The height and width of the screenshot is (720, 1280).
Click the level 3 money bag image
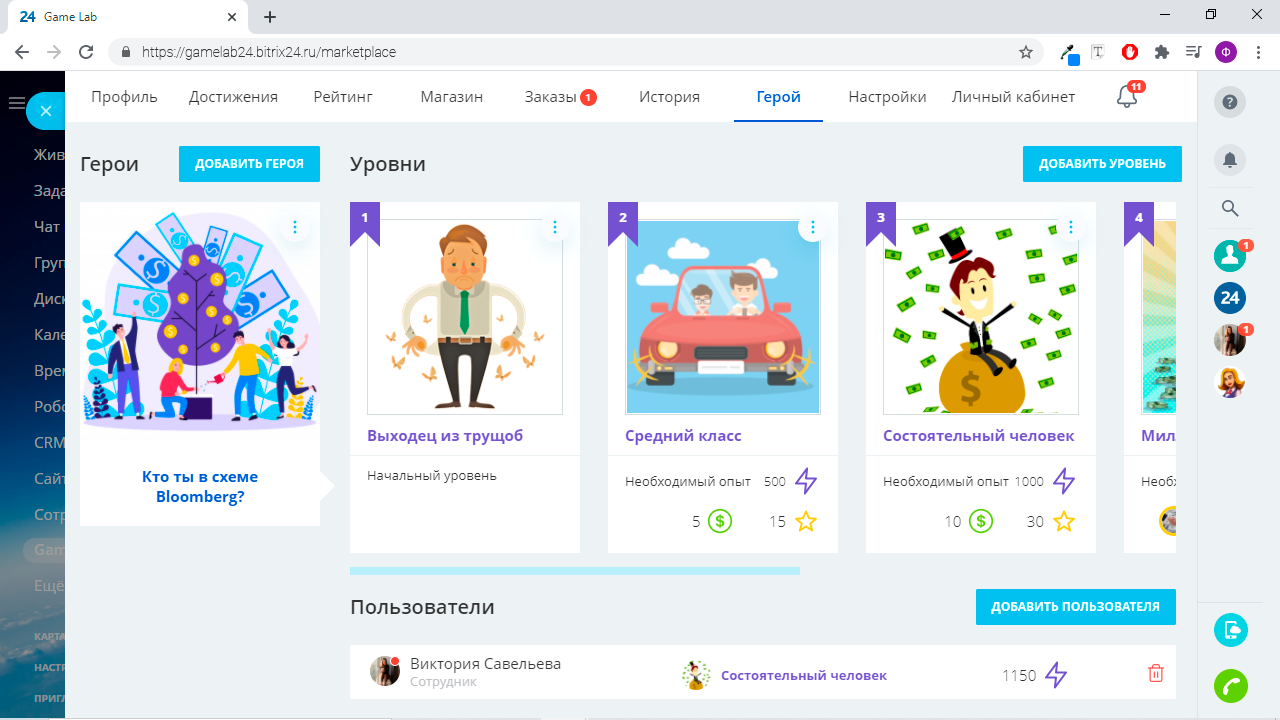click(x=981, y=317)
